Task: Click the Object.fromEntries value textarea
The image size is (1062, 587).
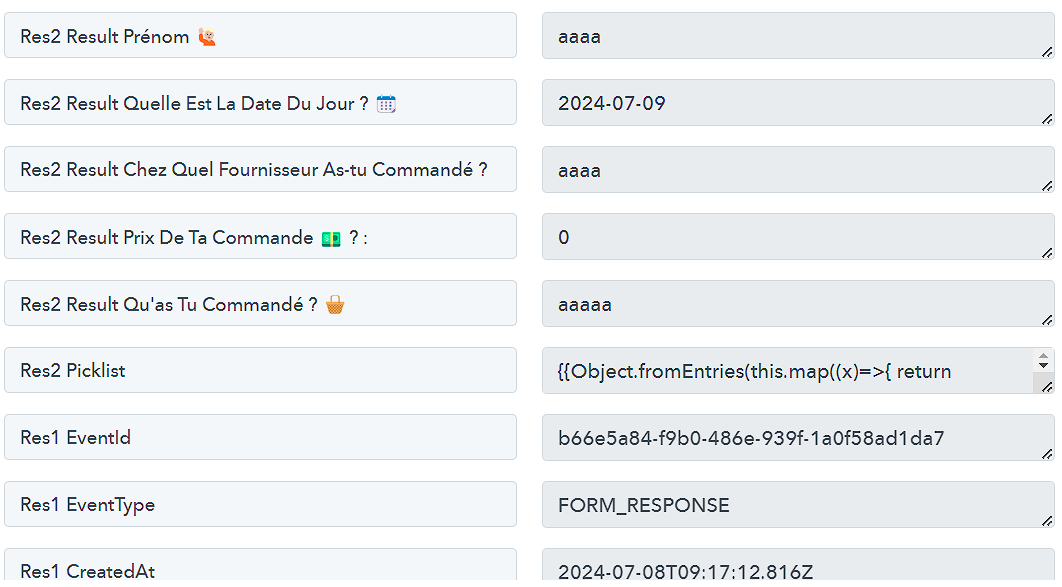Action: (788, 371)
